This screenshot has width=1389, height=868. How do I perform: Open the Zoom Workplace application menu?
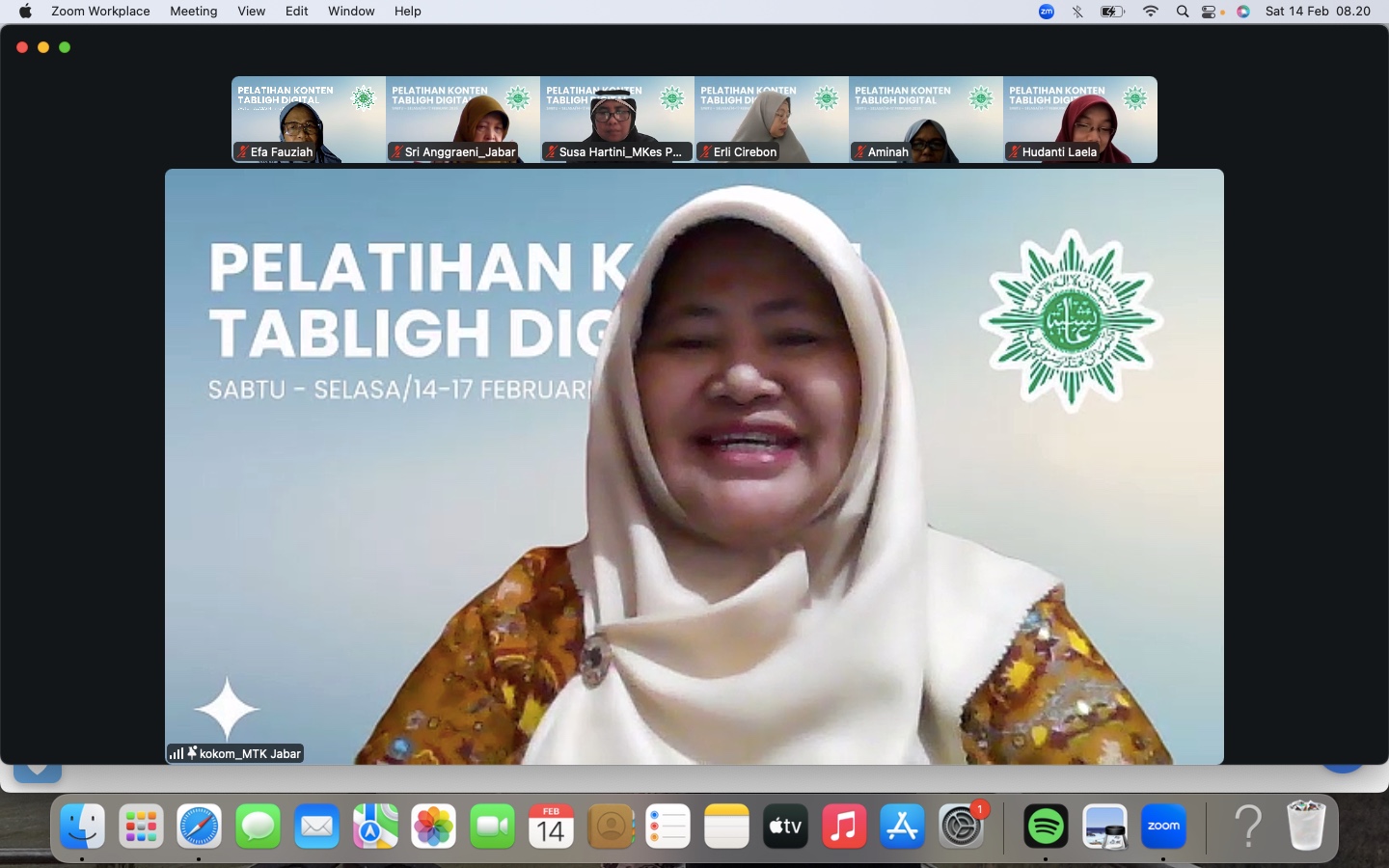(100, 12)
